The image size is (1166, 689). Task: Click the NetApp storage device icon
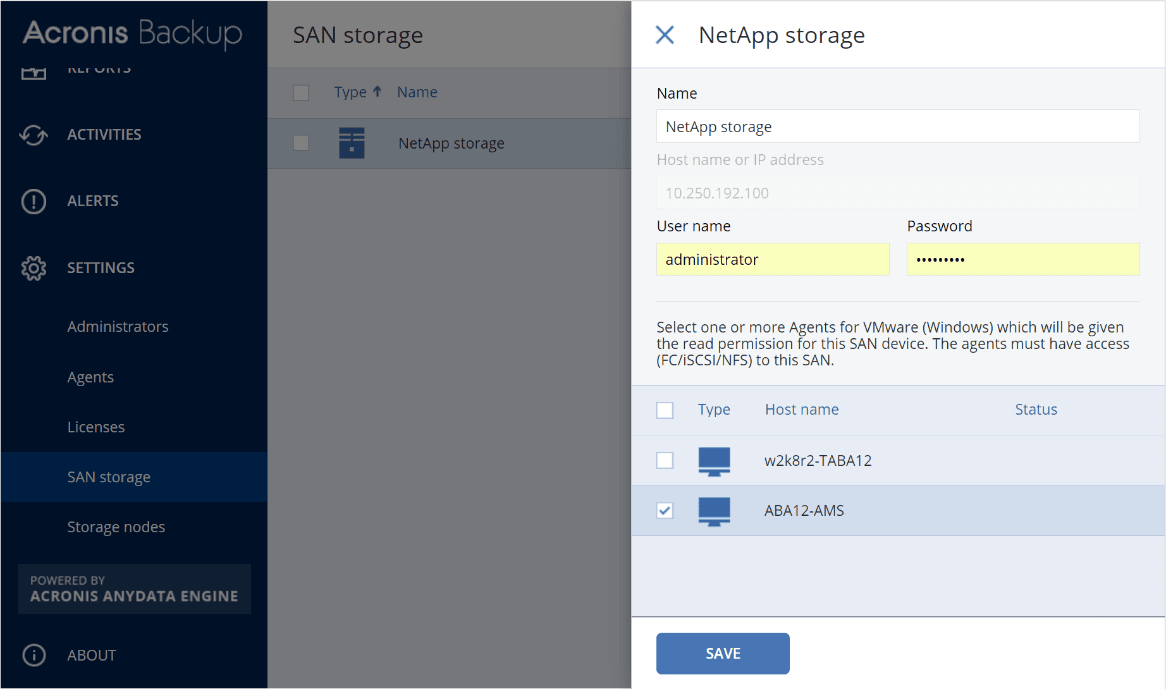point(351,143)
